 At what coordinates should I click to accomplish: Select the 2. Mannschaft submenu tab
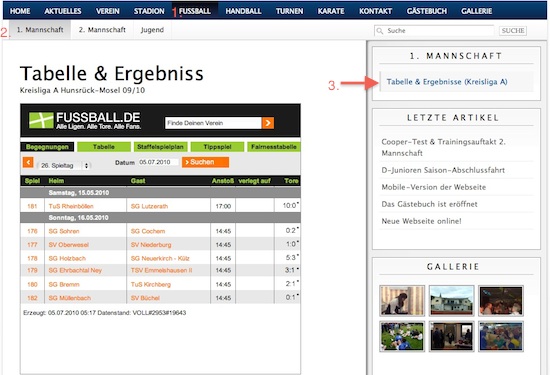(102, 30)
